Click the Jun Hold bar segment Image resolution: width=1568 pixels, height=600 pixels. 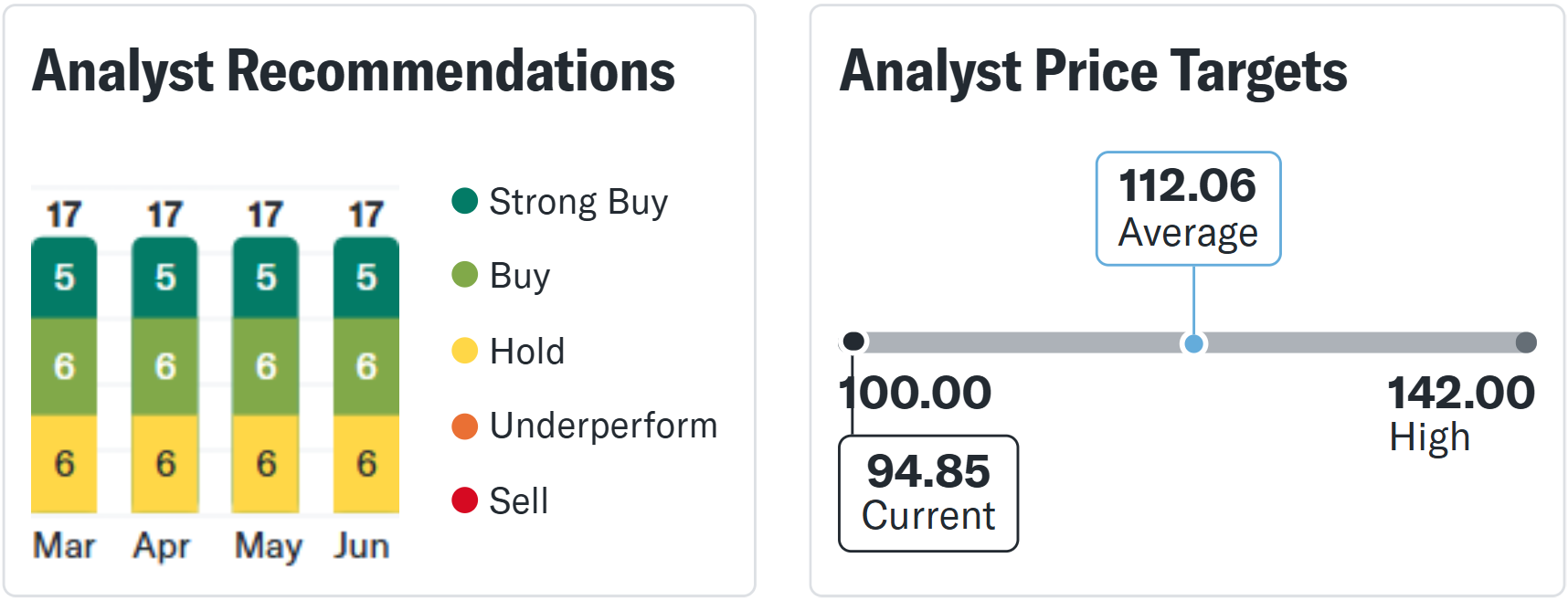366,463
